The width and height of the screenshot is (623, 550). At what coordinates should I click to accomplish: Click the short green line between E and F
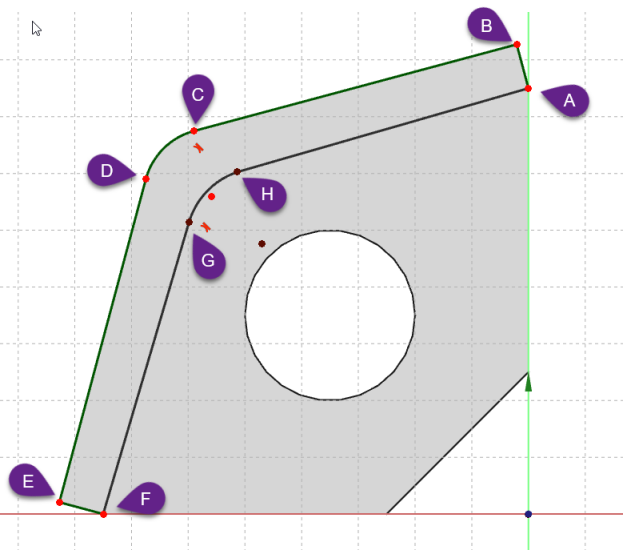point(81,508)
